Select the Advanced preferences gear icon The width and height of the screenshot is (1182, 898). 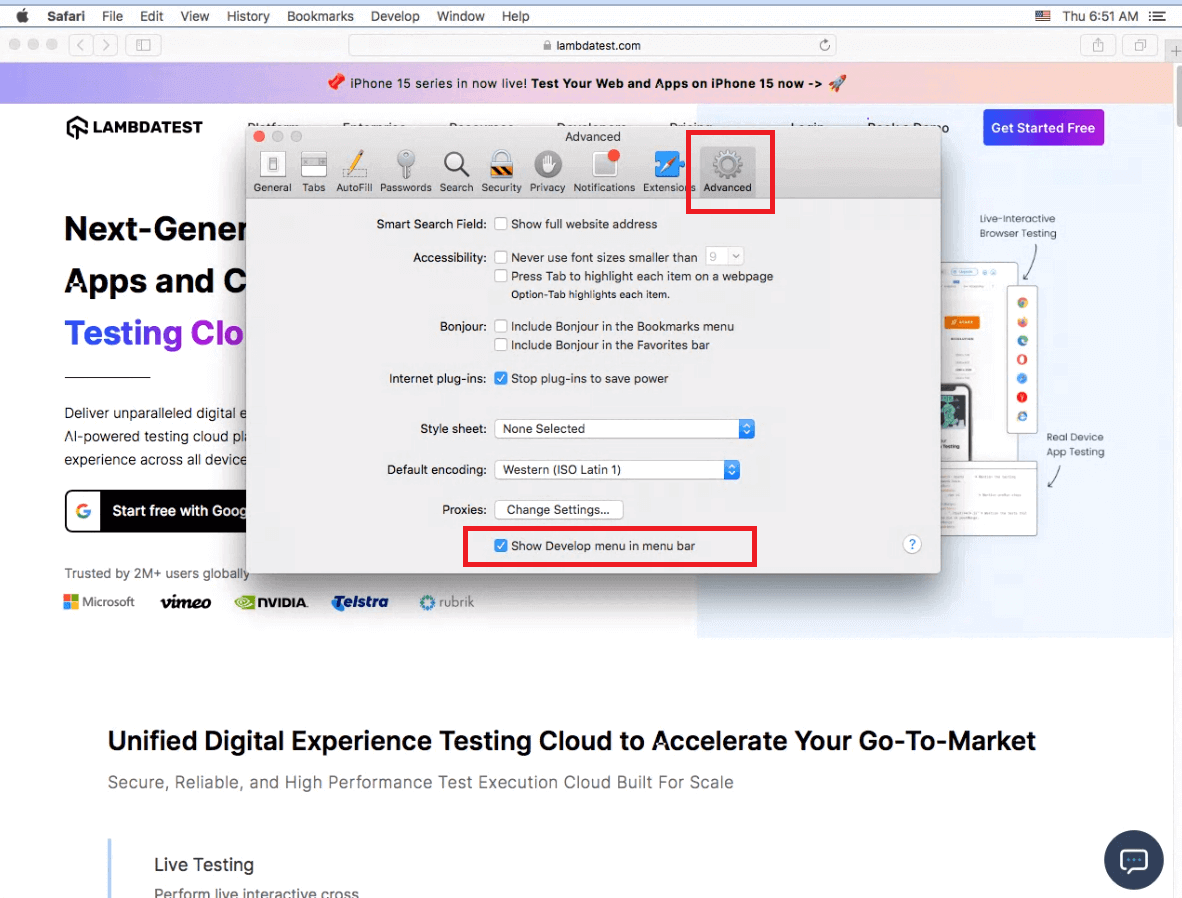pyautogui.click(x=727, y=165)
